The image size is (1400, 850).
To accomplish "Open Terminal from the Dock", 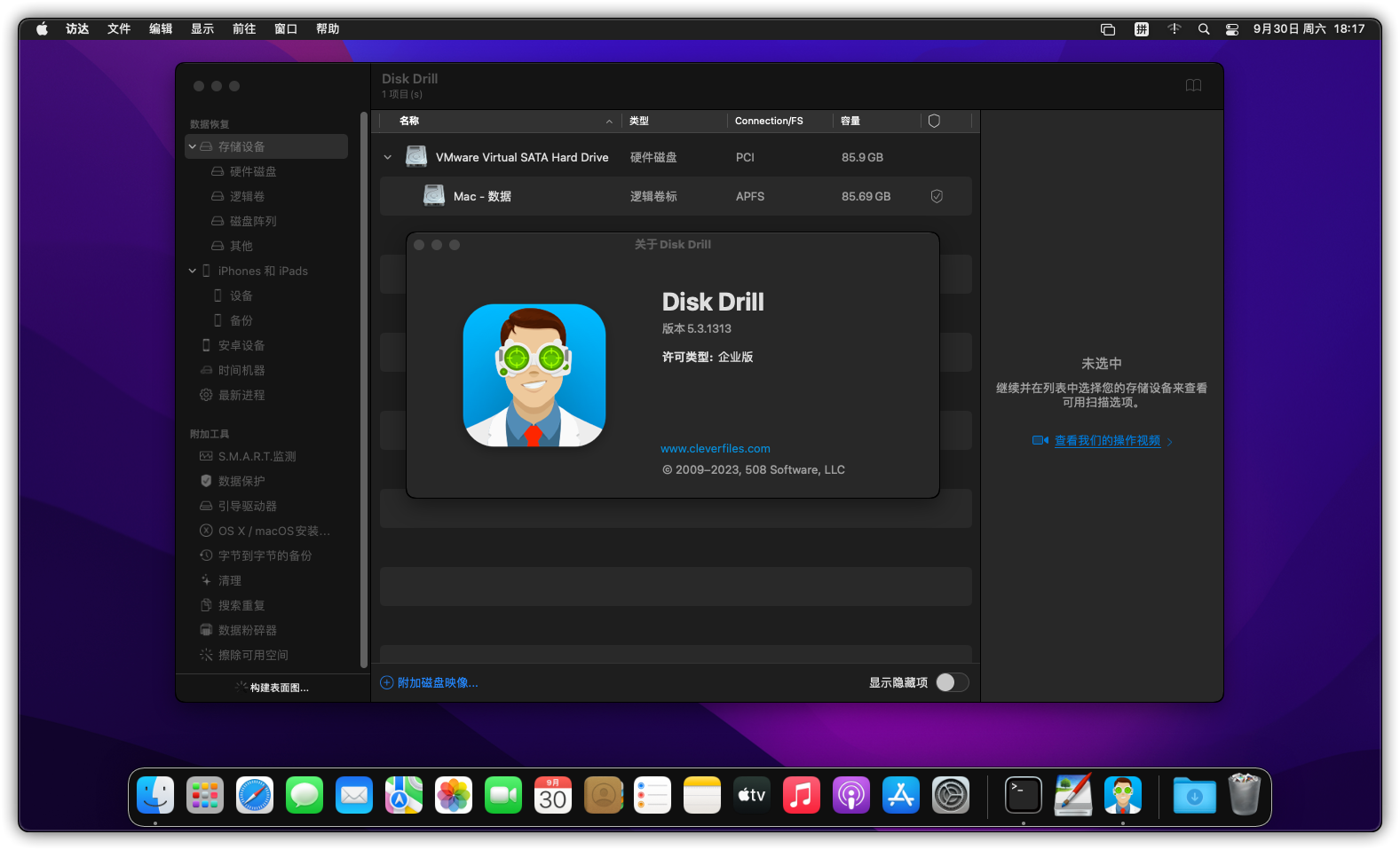I will pyautogui.click(x=1024, y=795).
